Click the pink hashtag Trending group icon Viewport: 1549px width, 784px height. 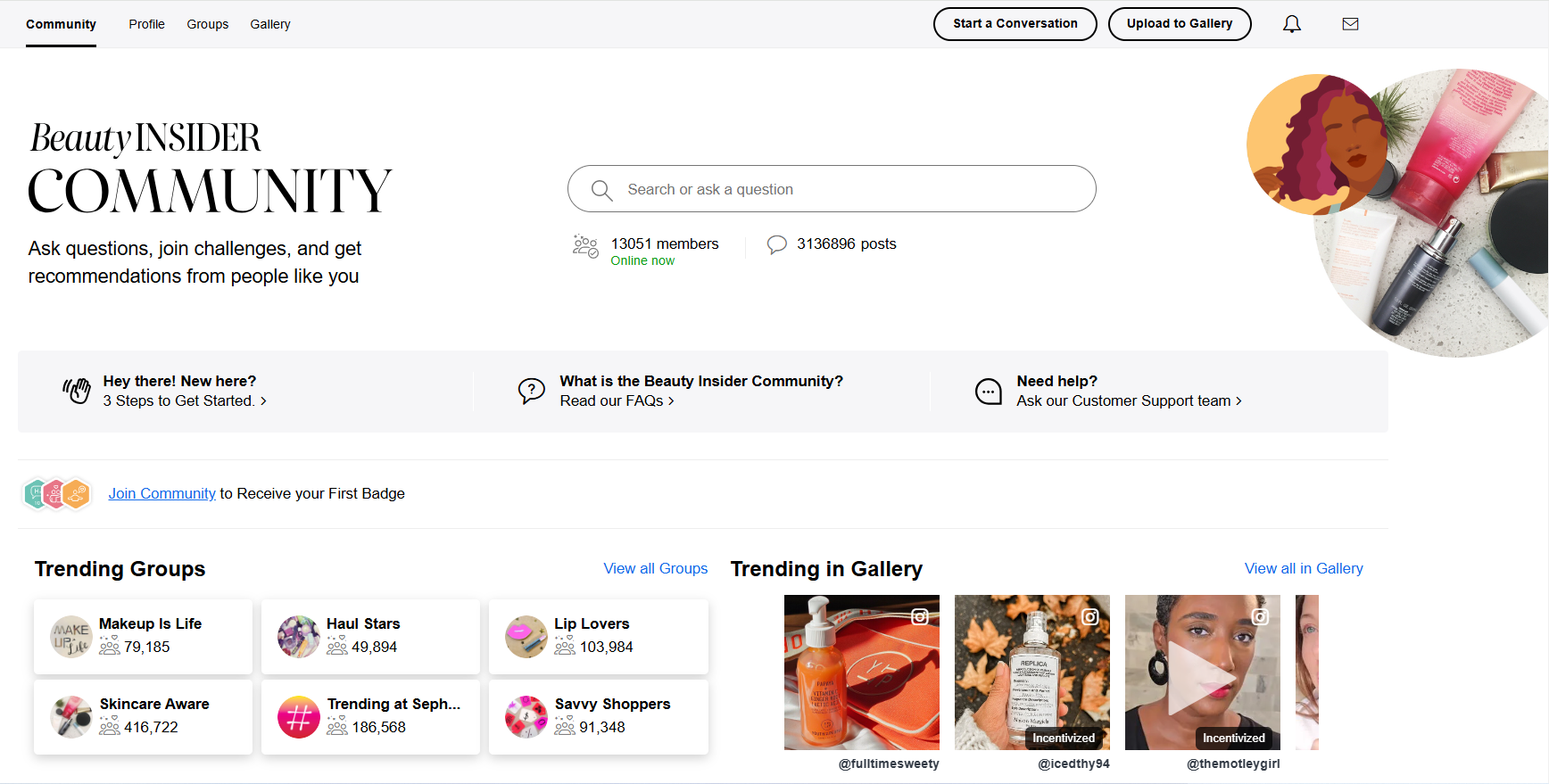click(299, 717)
